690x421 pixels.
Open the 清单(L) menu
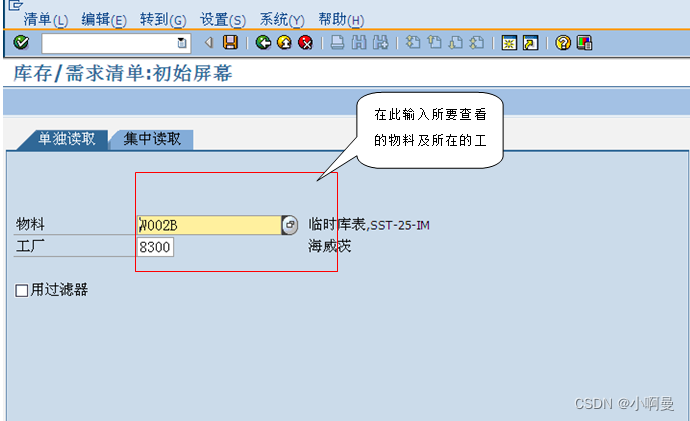click(46, 20)
